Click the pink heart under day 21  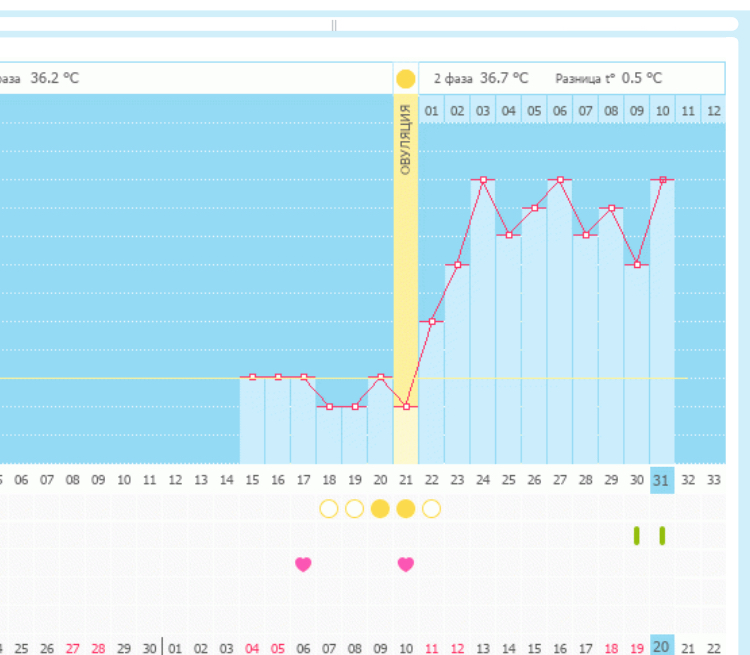(x=405, y=564)
